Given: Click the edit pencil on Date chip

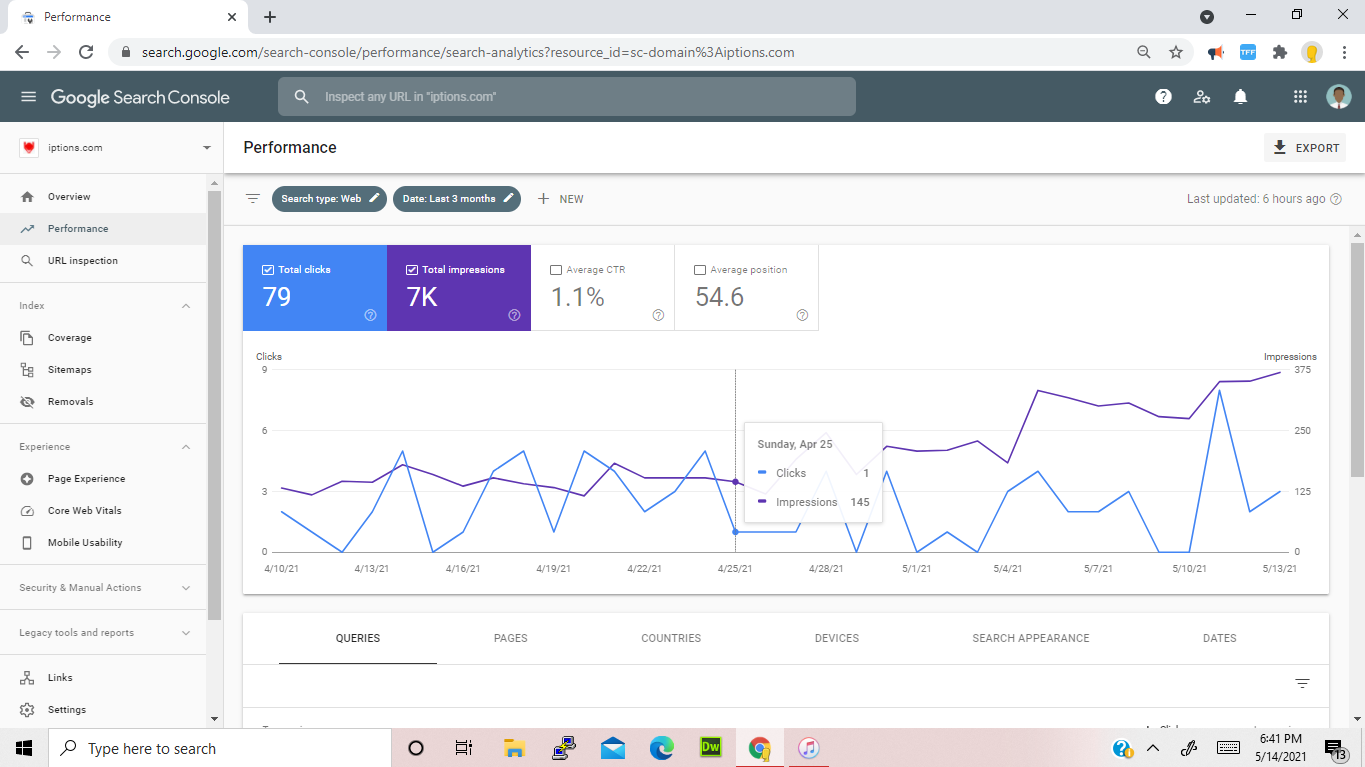Looking at the screenshot, I should click(509, 199).
